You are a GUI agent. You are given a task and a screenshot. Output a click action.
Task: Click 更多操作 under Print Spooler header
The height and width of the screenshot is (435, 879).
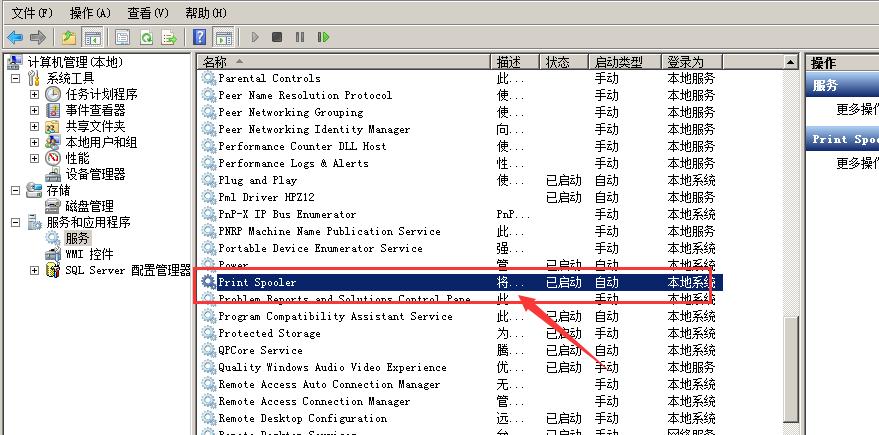[x=857, y=163]
